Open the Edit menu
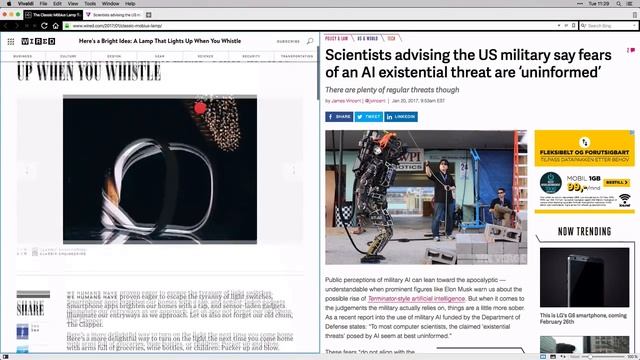Screen dimensions: 640x360 (x=57, y=3)
